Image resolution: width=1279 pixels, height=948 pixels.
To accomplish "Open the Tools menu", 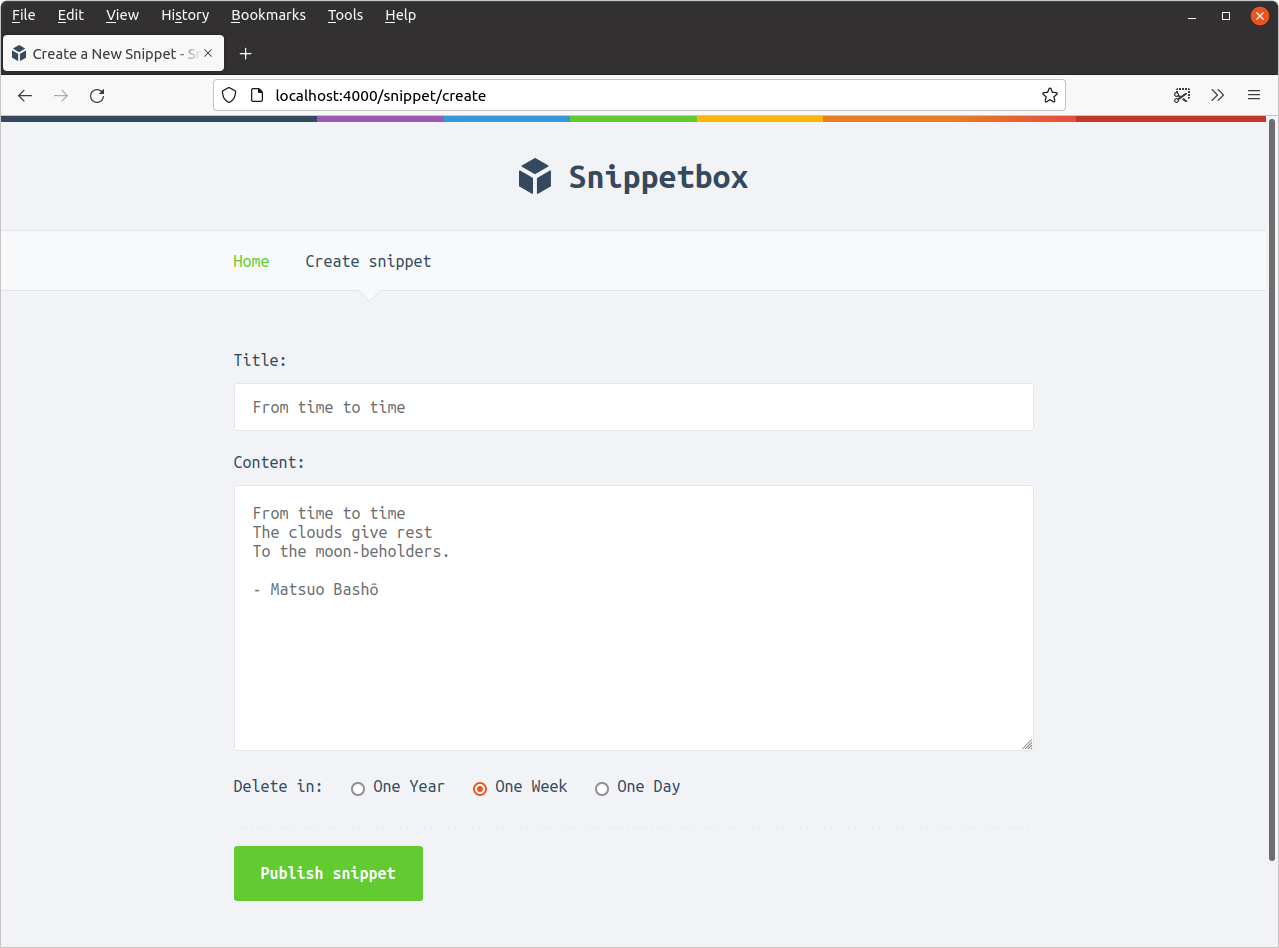I will pos(345,15).
